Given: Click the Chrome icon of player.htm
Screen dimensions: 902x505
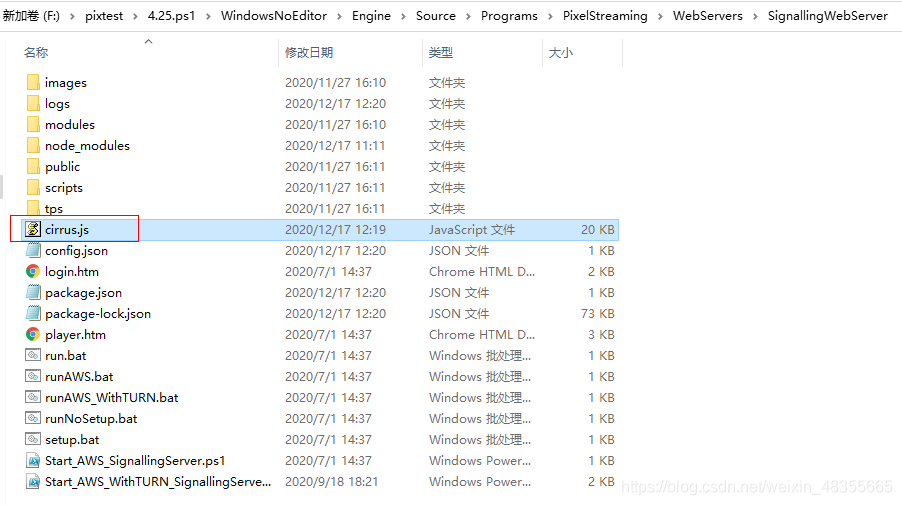Looking at the screenshot, I should (x=33, y=334).
